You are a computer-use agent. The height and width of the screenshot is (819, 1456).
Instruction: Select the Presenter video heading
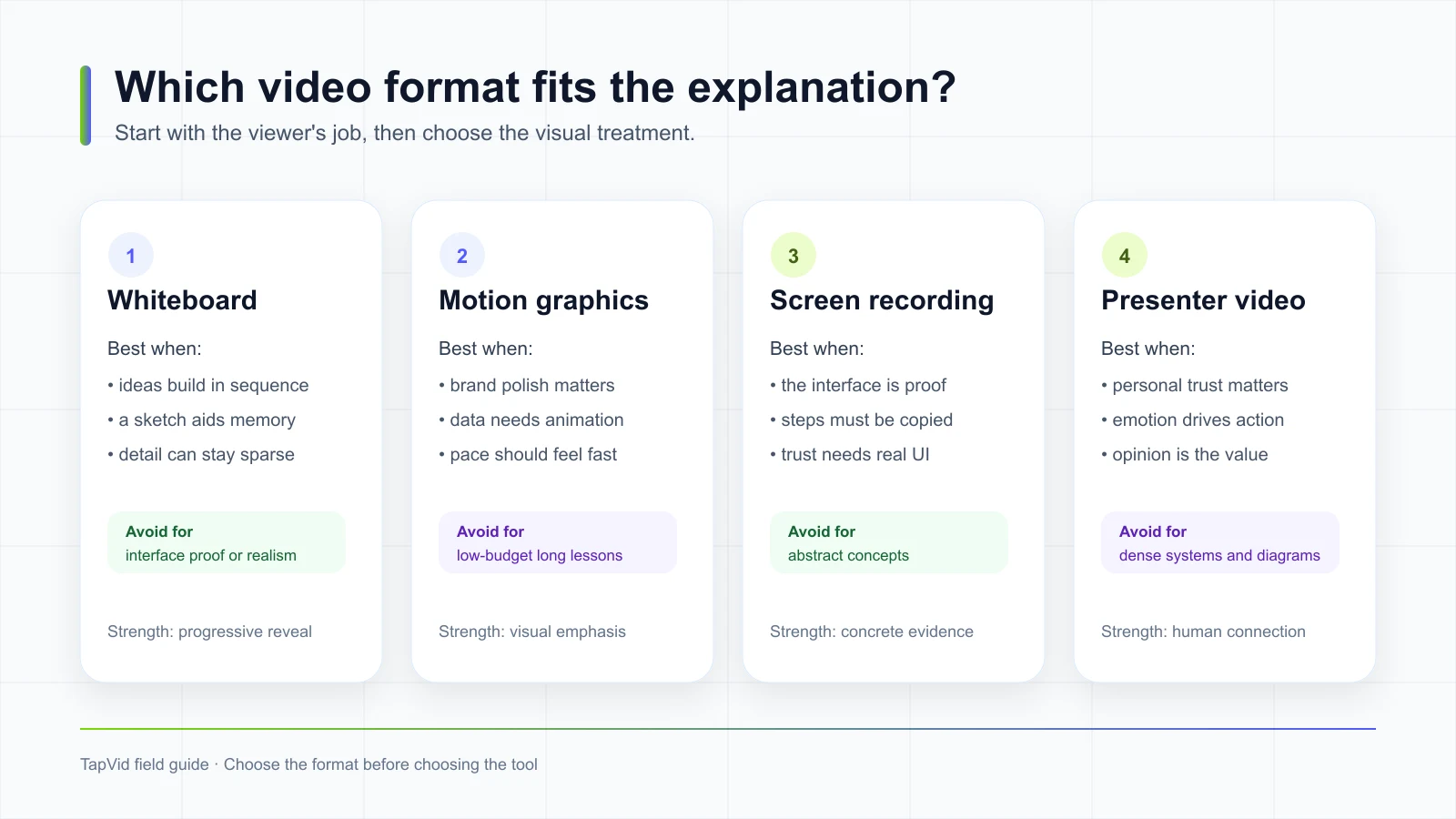pos(1203,300)
